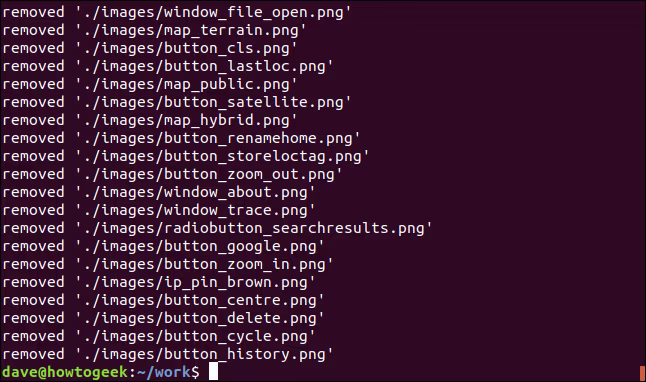Click the button_zoom_out.png filename
The height and width of the screenshot is (382, 646).
point(249,174)
